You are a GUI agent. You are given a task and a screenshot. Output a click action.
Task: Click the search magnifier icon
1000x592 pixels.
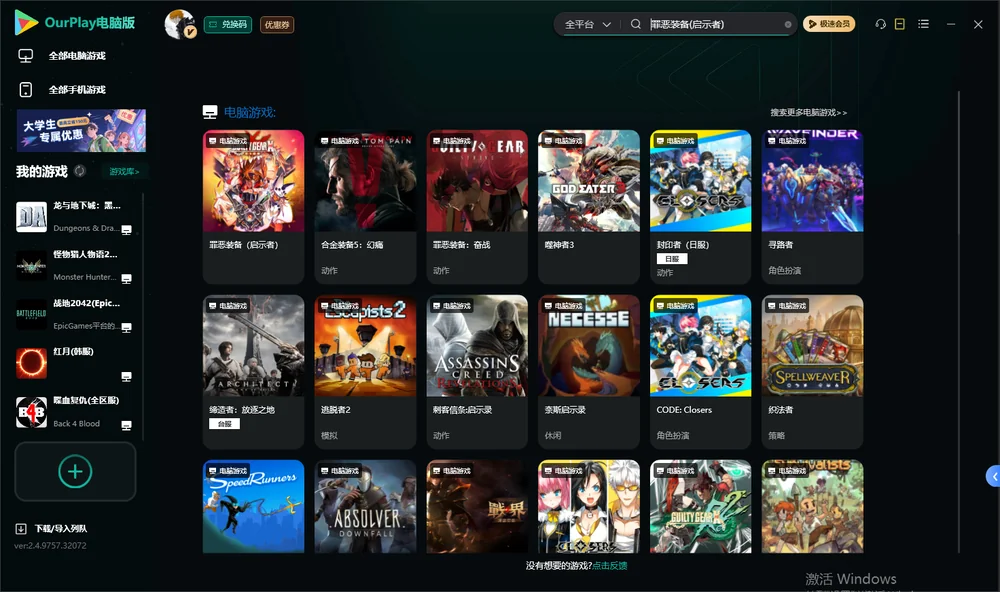635,24
